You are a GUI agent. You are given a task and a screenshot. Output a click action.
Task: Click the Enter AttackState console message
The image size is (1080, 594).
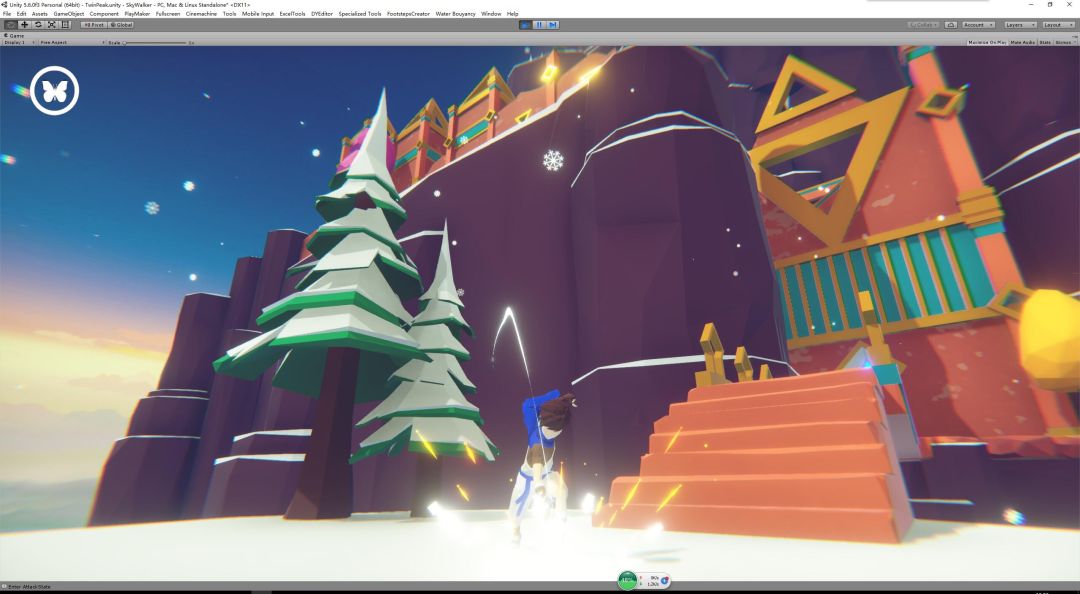tap(29, 587)
